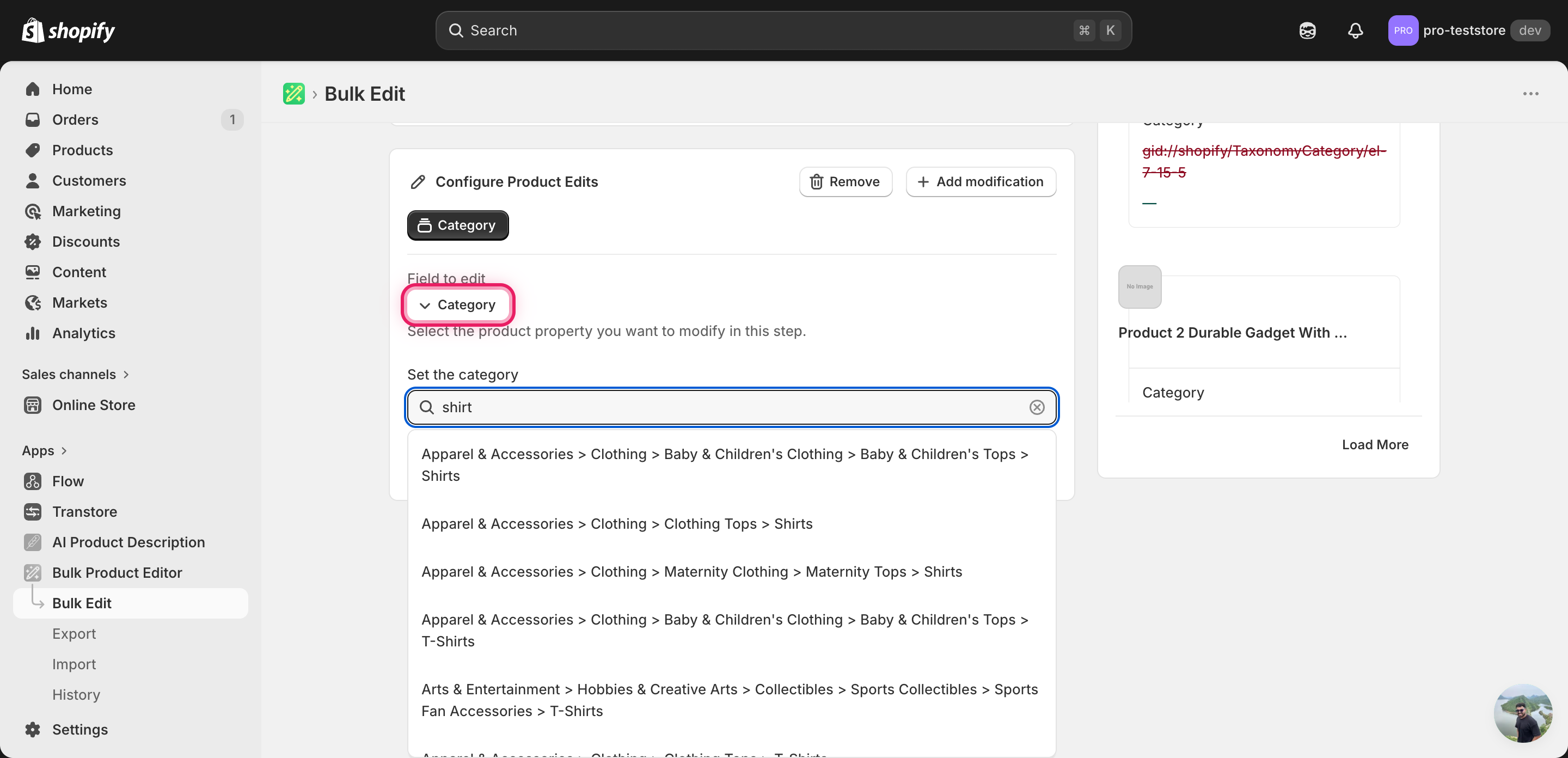Click the pencil icon beside Configure Product Edits
This screenshot has height=758, width=1568.
coord(418,181)
